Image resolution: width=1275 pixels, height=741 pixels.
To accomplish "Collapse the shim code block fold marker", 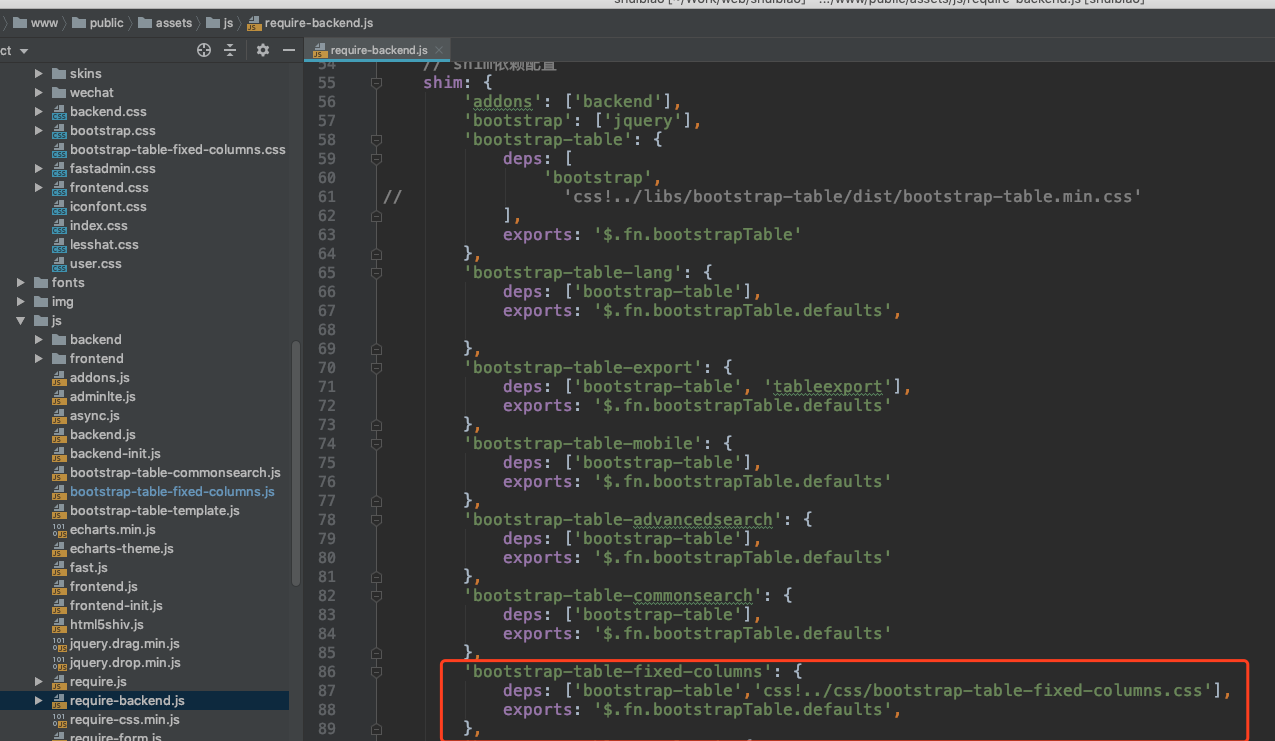I will (377, 83).
